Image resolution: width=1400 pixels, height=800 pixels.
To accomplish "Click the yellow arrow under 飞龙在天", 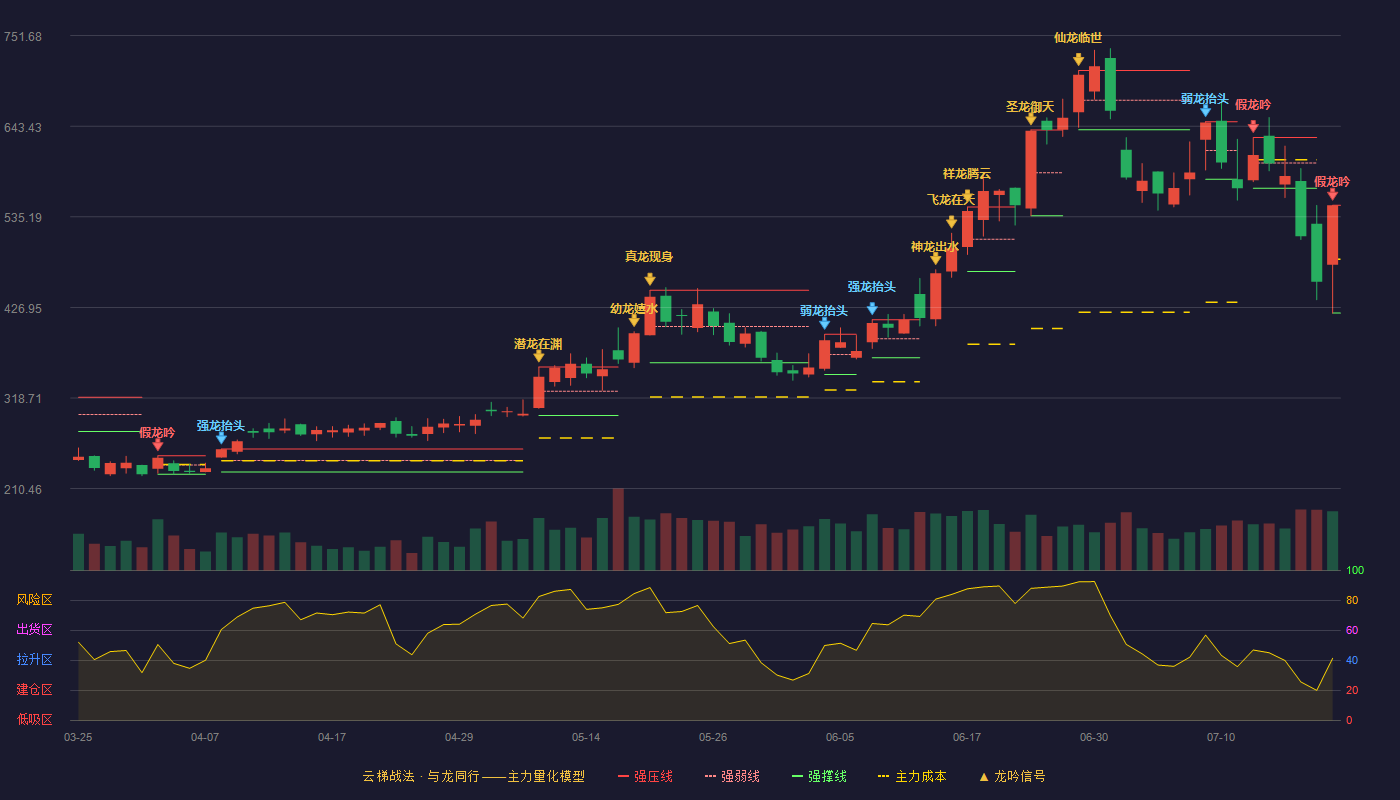I will pyautogui.click(x=952, y=222).
